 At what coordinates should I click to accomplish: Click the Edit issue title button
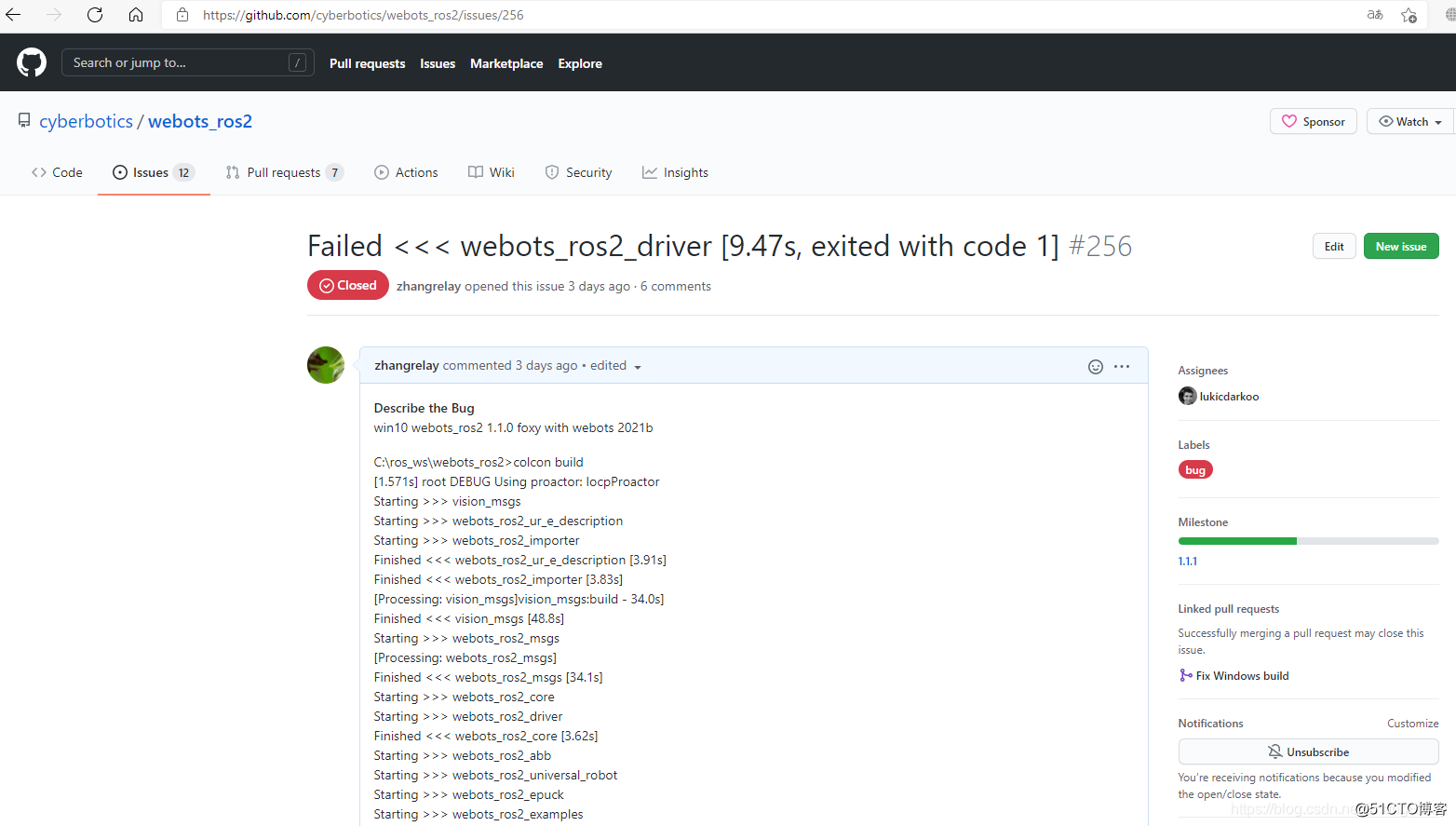coord(1334,246)
